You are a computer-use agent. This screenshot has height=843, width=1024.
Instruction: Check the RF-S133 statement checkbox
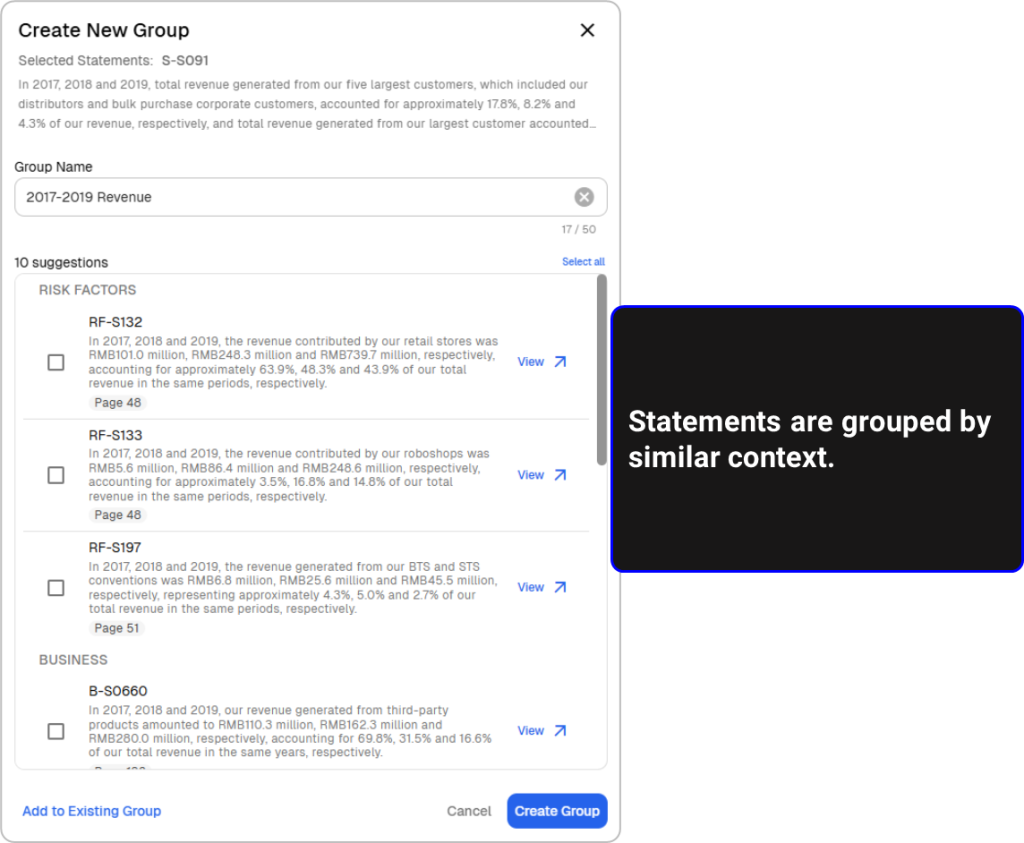[x=56, y=475]
